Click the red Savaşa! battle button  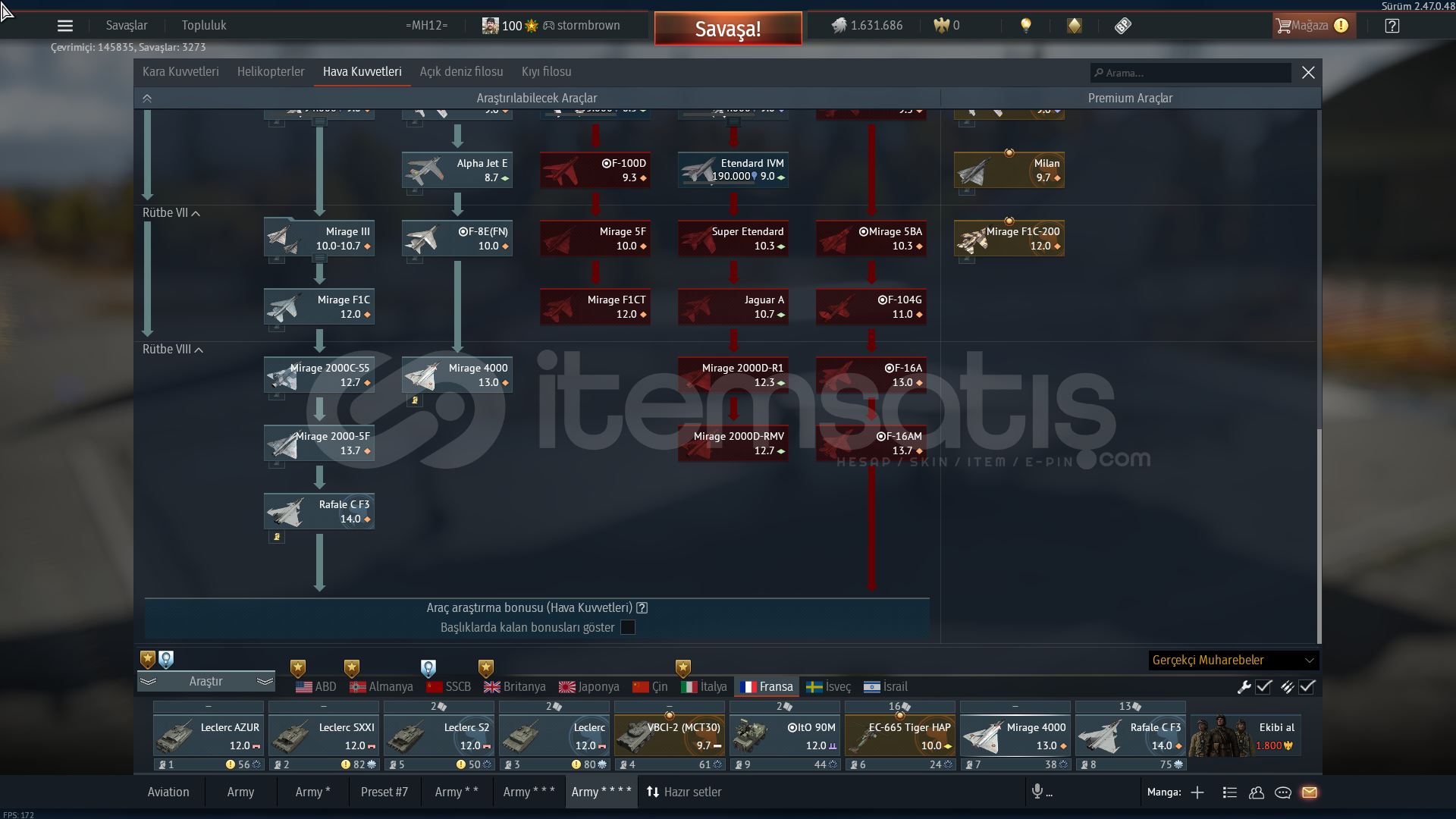728,29
